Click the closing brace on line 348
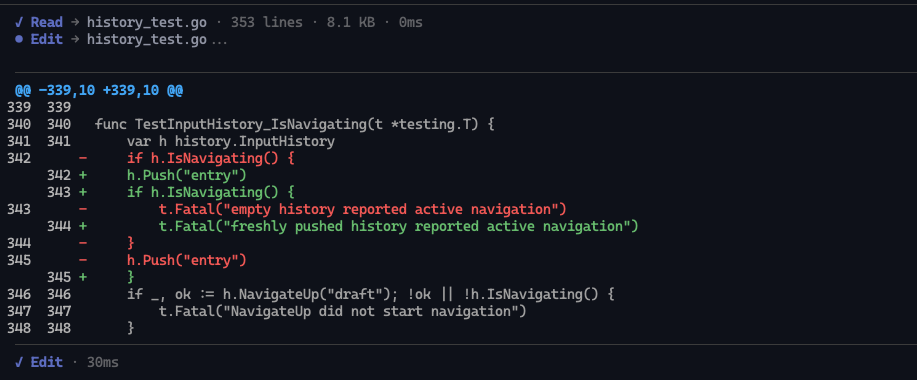Screen dimensions: 917x380 [130, 328]
